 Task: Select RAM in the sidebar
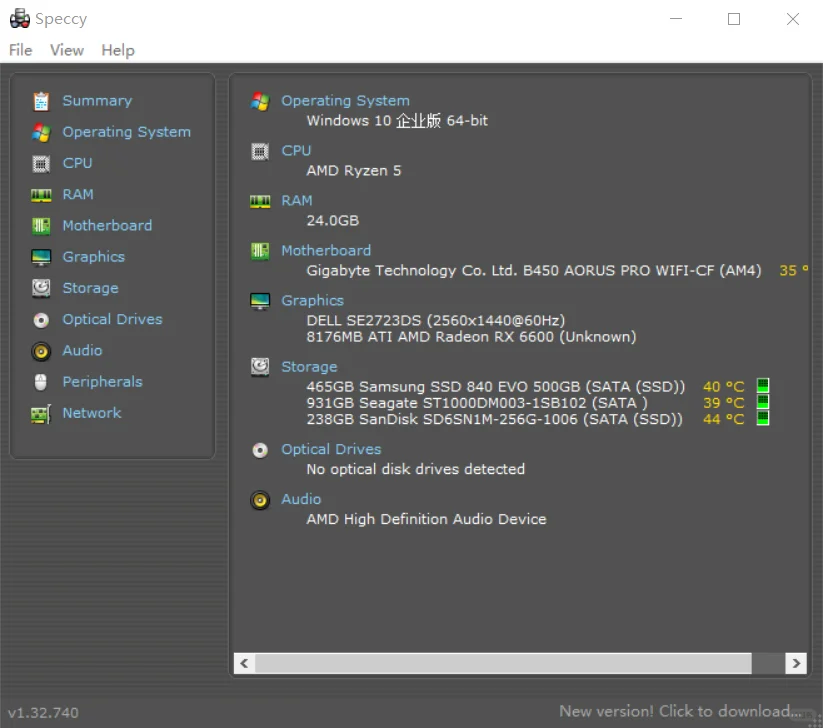point(78,195)
